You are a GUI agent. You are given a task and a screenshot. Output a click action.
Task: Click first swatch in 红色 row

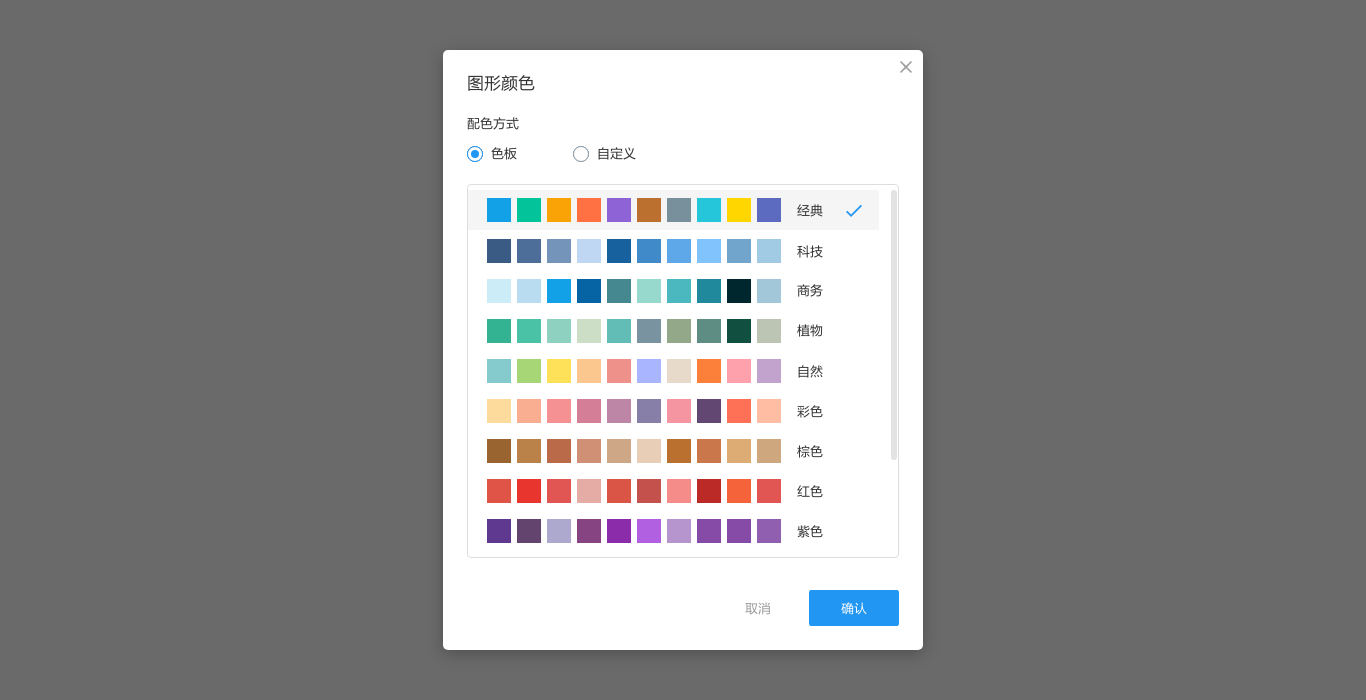pyautogui.click(x=499, y=491)
